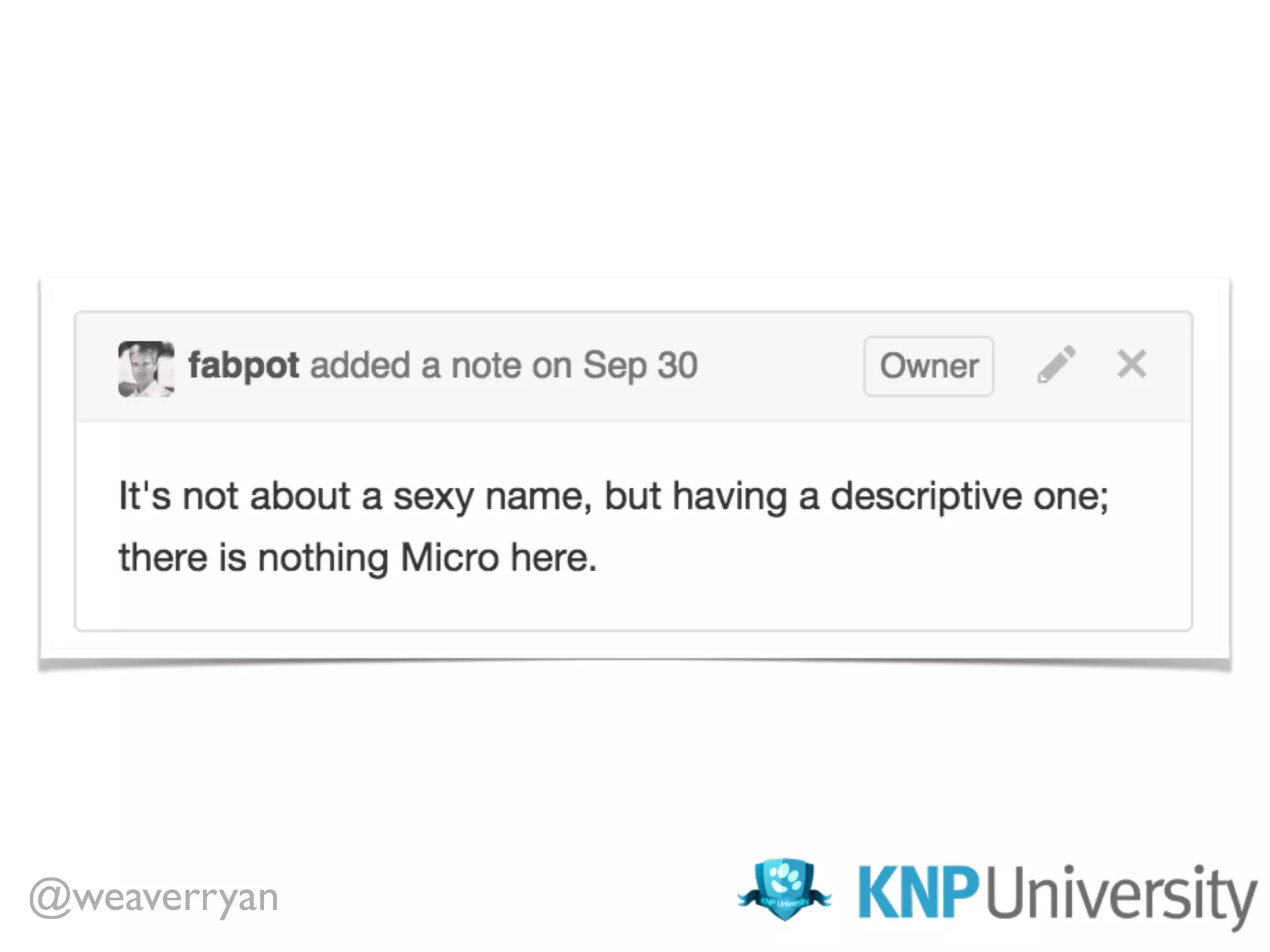Click the line "there is nothing"

pyautogui.click(x=254, y=558)
